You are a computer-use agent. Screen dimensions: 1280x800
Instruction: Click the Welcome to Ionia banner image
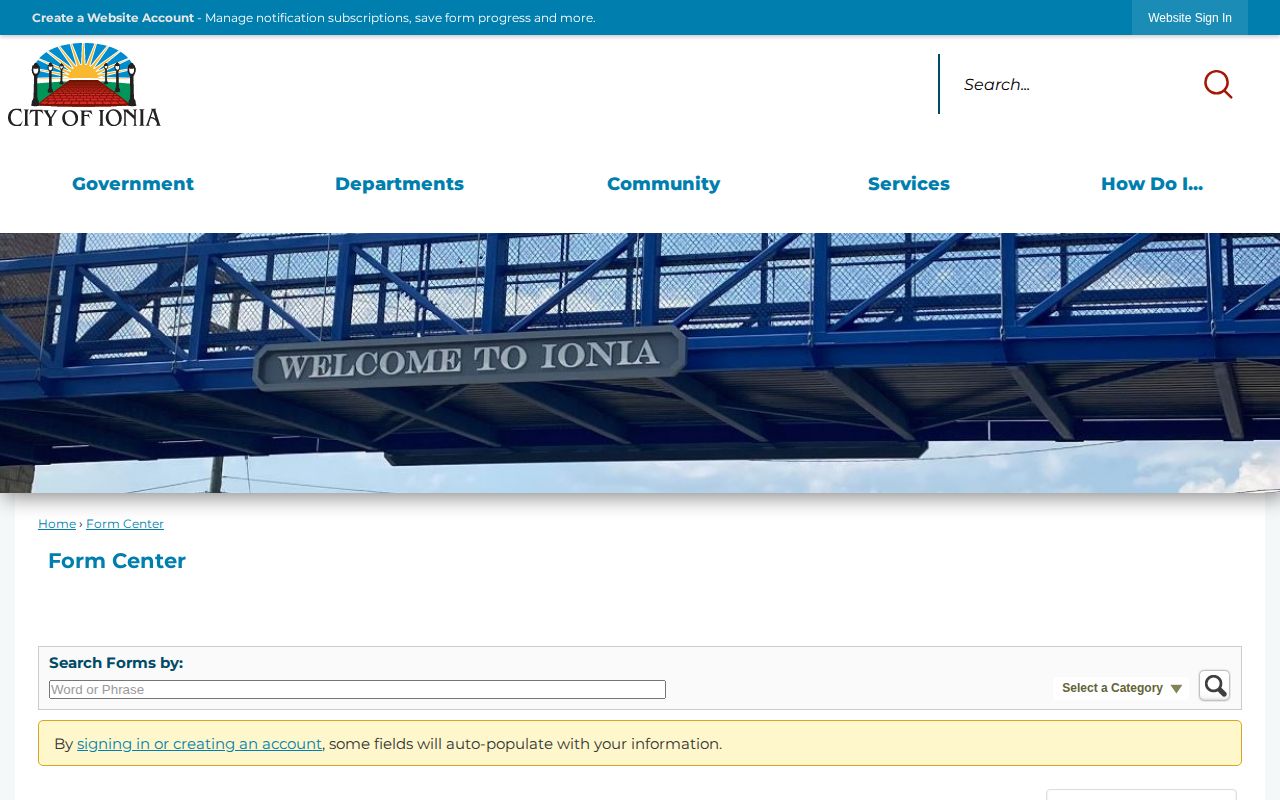640,363
